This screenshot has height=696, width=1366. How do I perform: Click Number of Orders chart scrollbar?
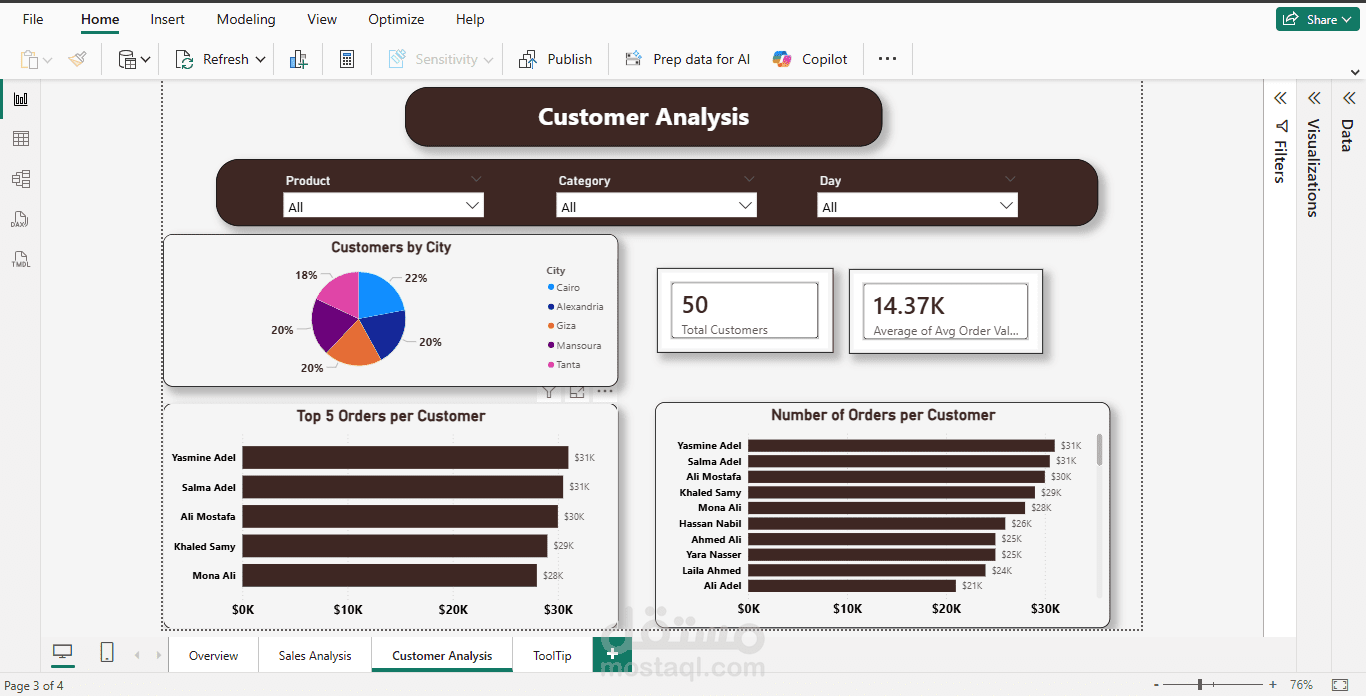point(1100,449)
